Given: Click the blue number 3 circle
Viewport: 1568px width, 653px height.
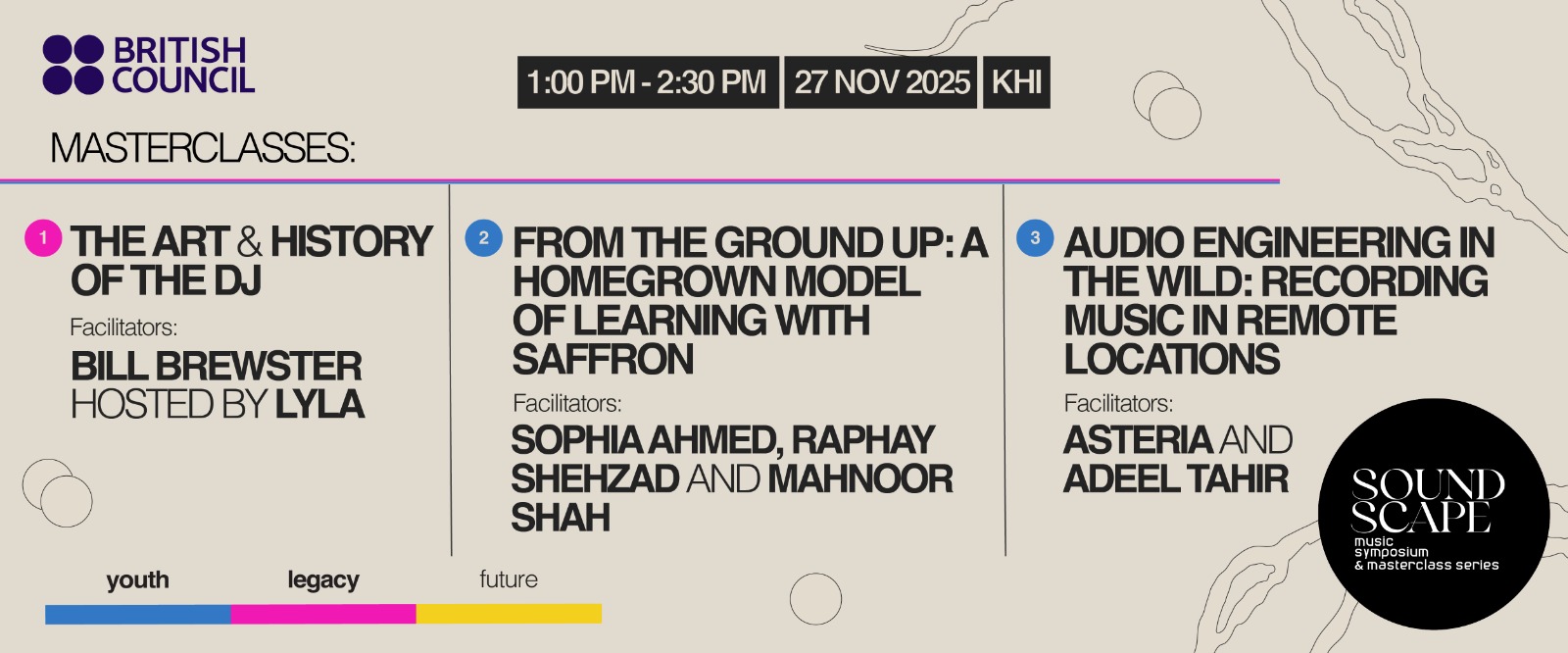Looking at the screenshot, I should tap(1035, 238).
